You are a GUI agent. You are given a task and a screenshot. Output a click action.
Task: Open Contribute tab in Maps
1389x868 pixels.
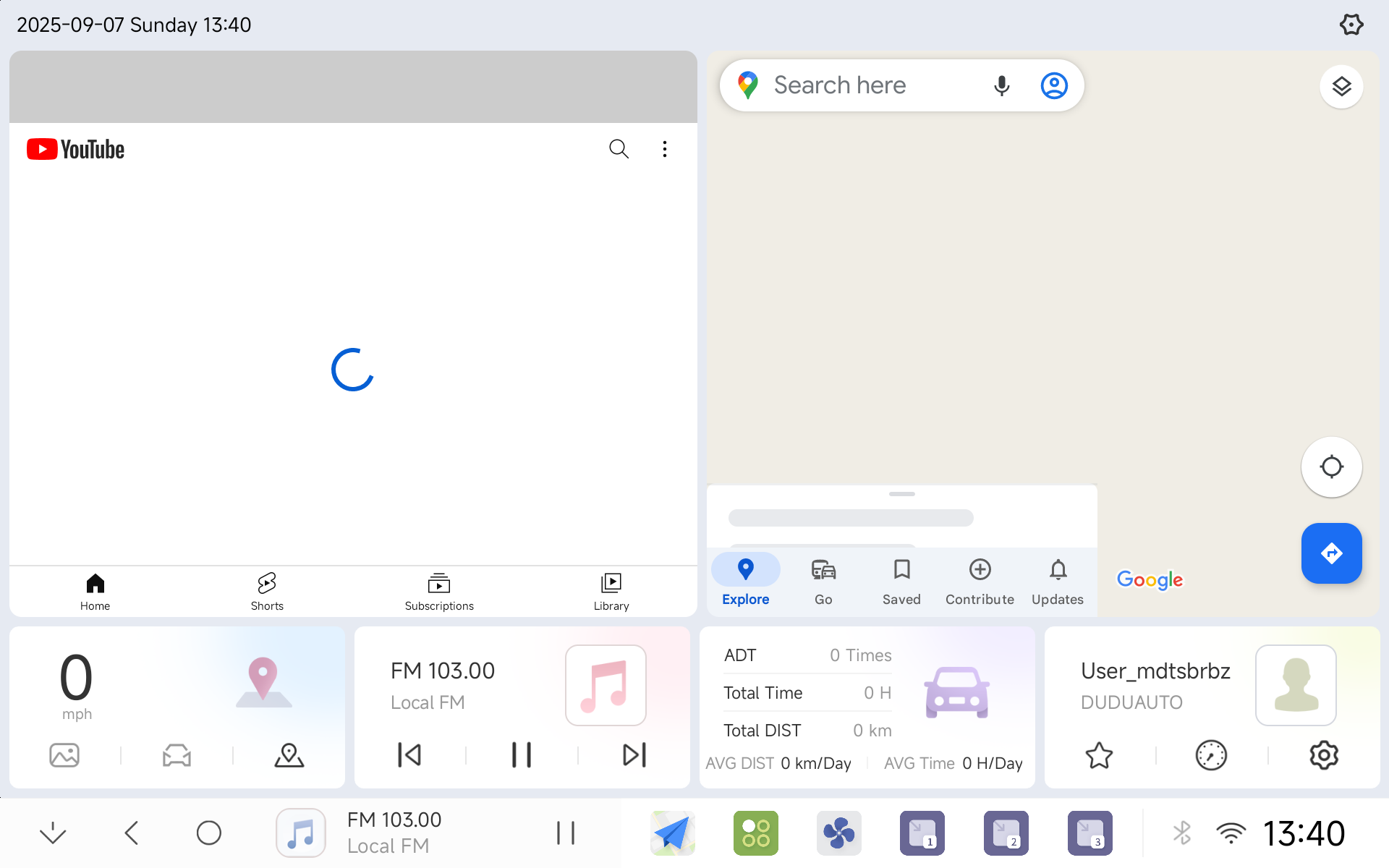[x=980, y=581]
